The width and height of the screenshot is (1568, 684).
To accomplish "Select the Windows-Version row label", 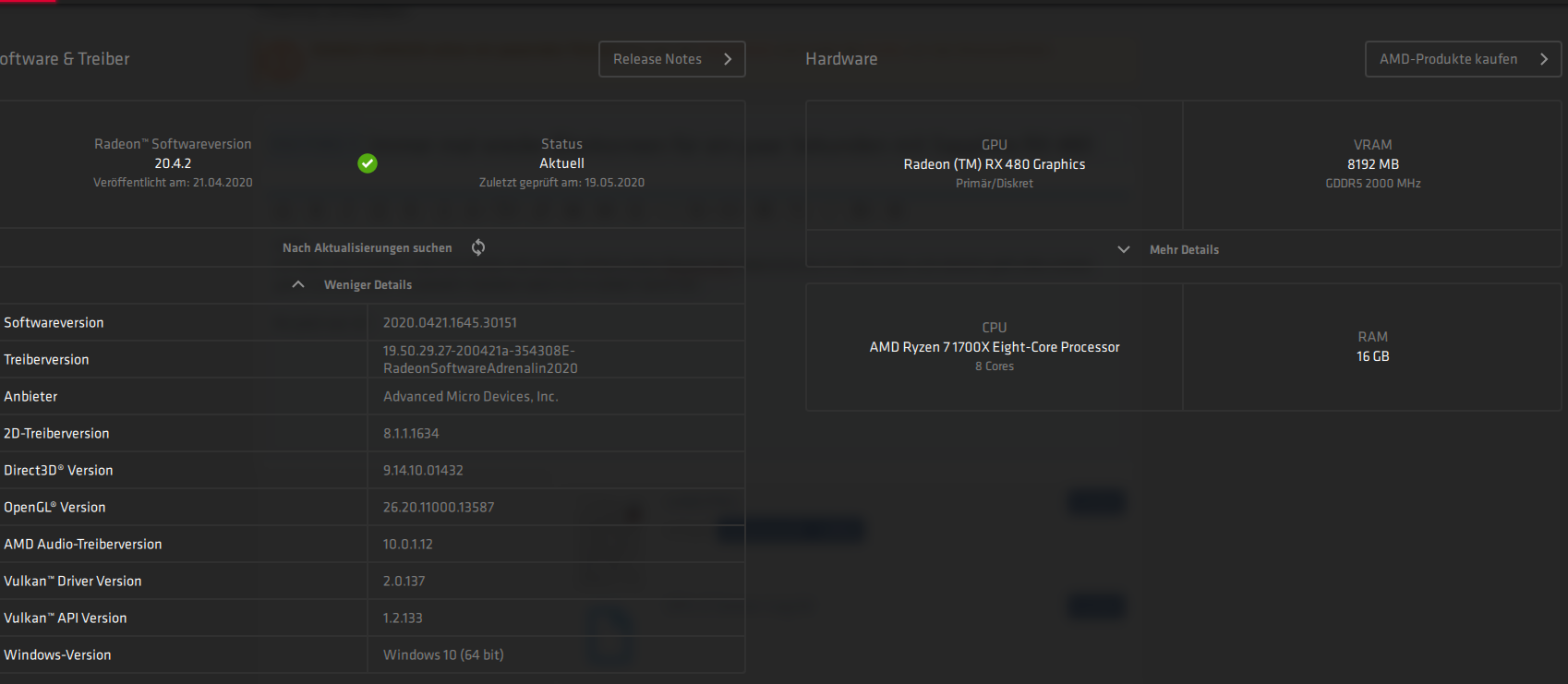I will (57, 655).
